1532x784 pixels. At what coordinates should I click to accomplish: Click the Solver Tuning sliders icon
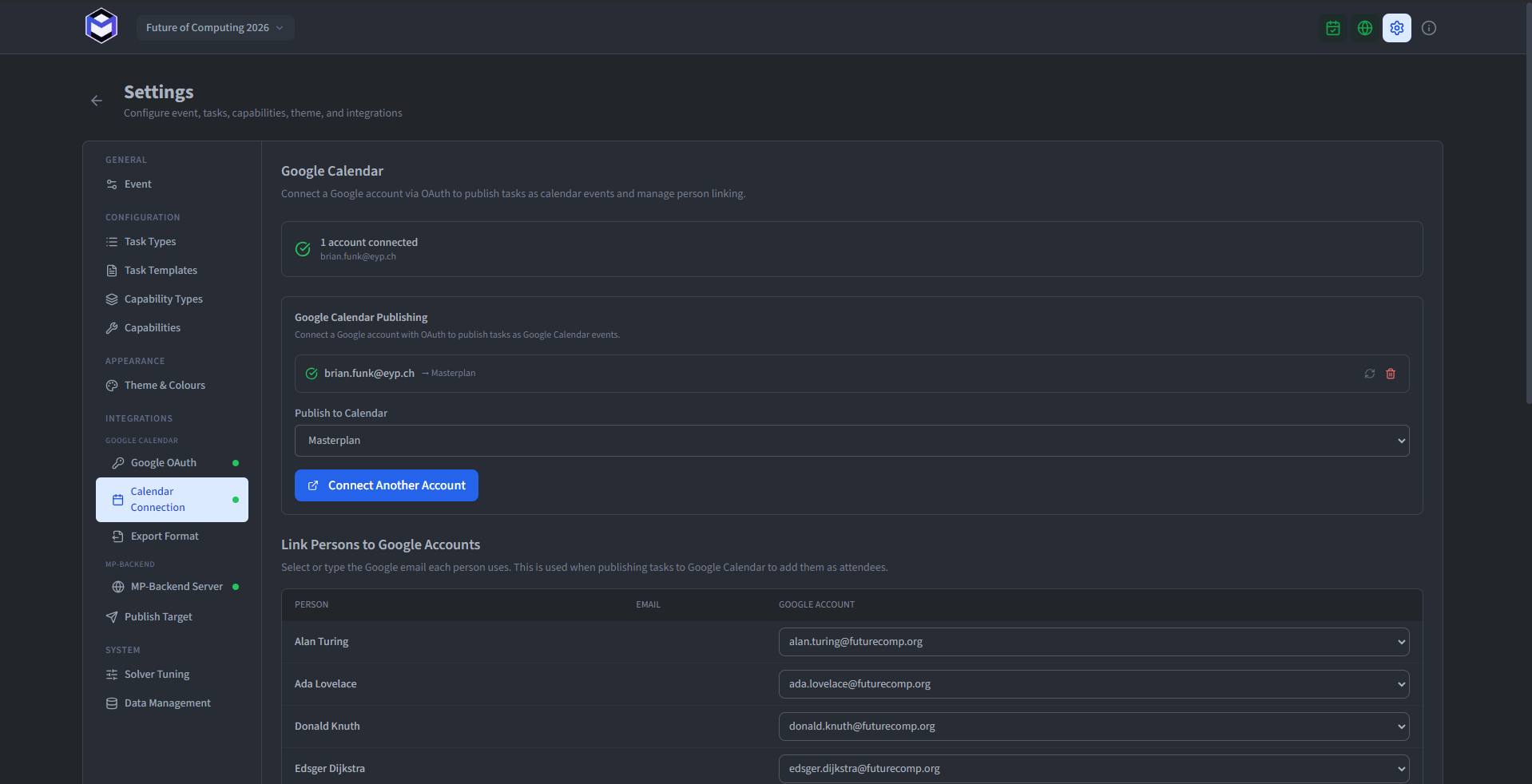[x=112, y=675]
